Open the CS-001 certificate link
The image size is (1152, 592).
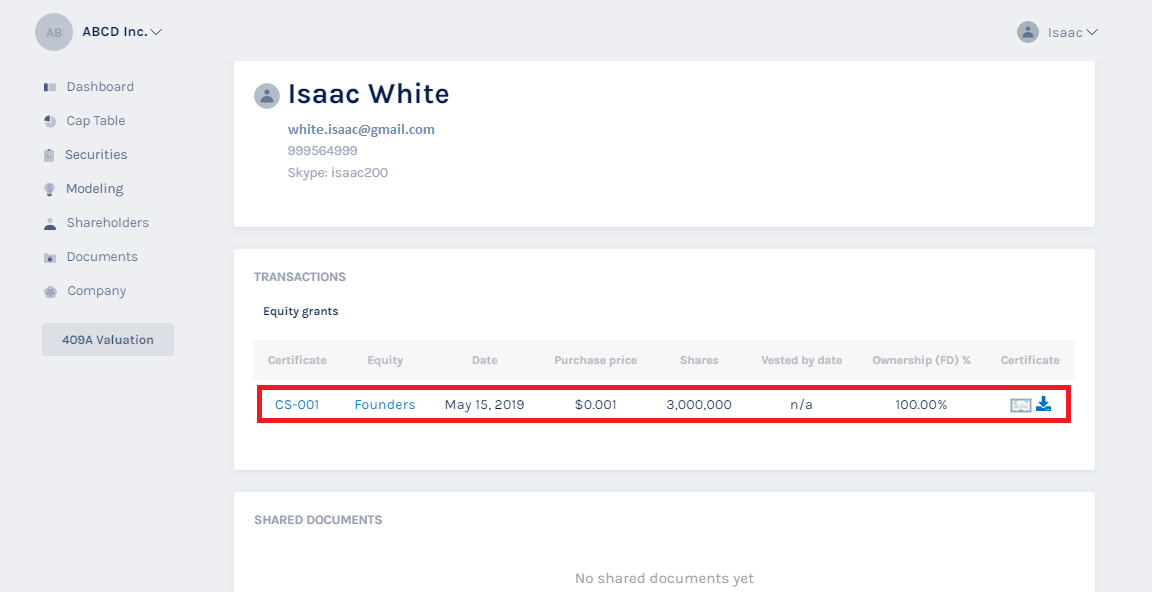coord(297,405)
